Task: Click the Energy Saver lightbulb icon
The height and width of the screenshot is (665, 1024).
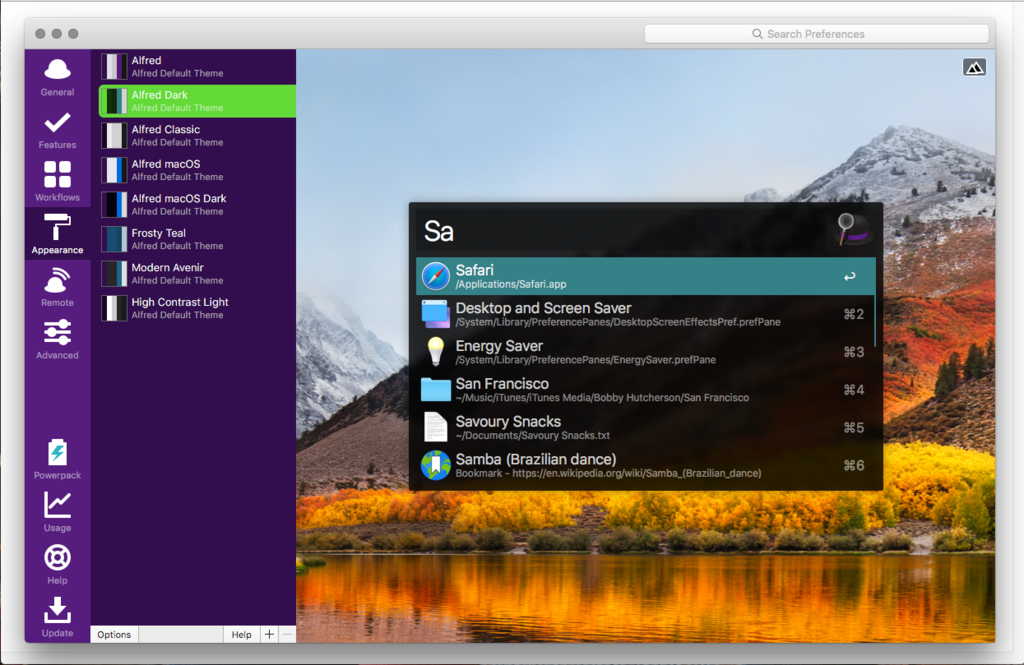Action: (x=436, y=351)
